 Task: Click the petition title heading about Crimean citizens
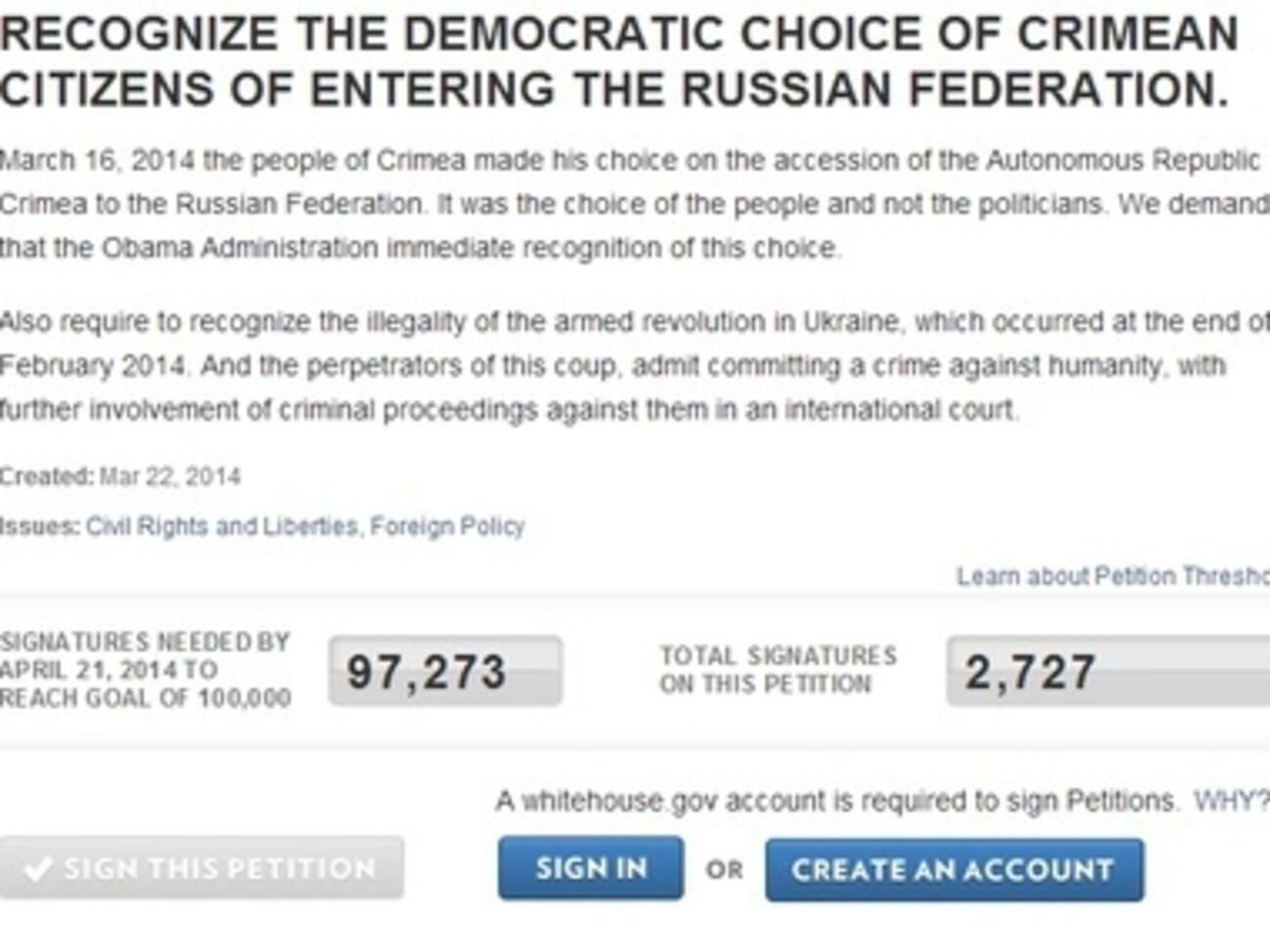point(617,62)
